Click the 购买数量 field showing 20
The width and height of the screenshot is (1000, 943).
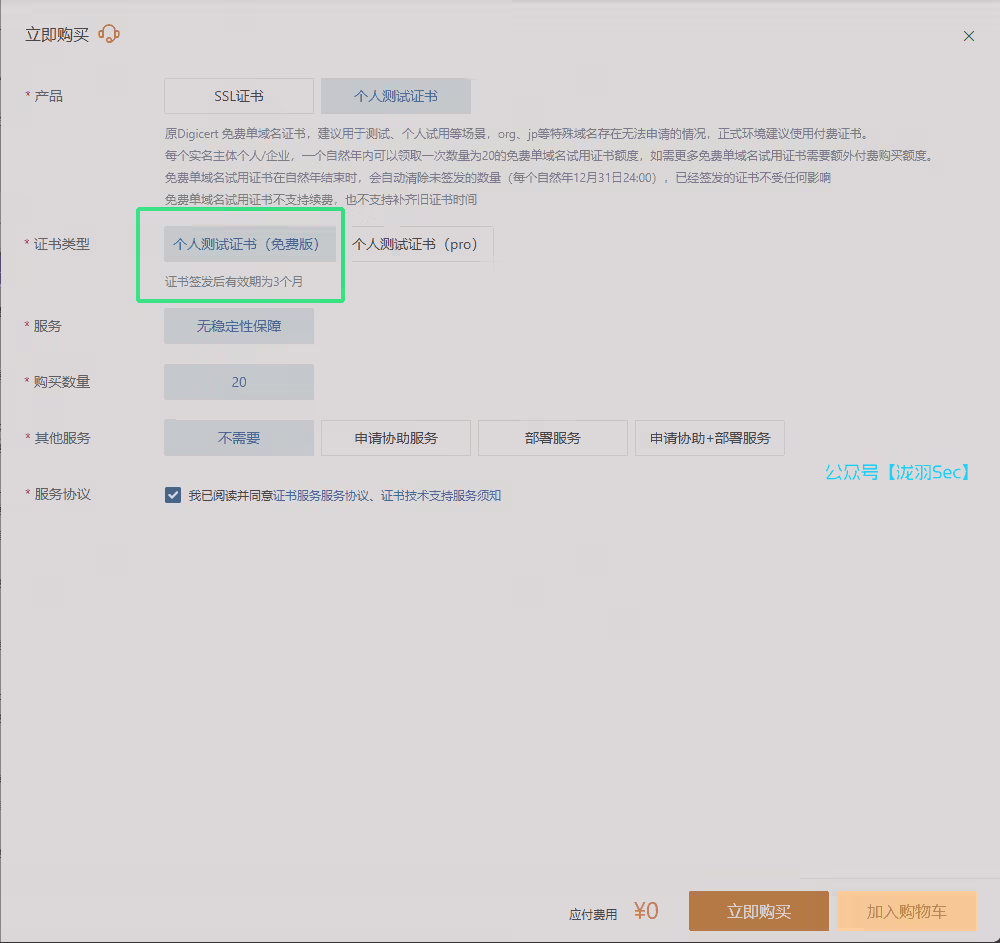pyautogui.click(x=239, y=382)
